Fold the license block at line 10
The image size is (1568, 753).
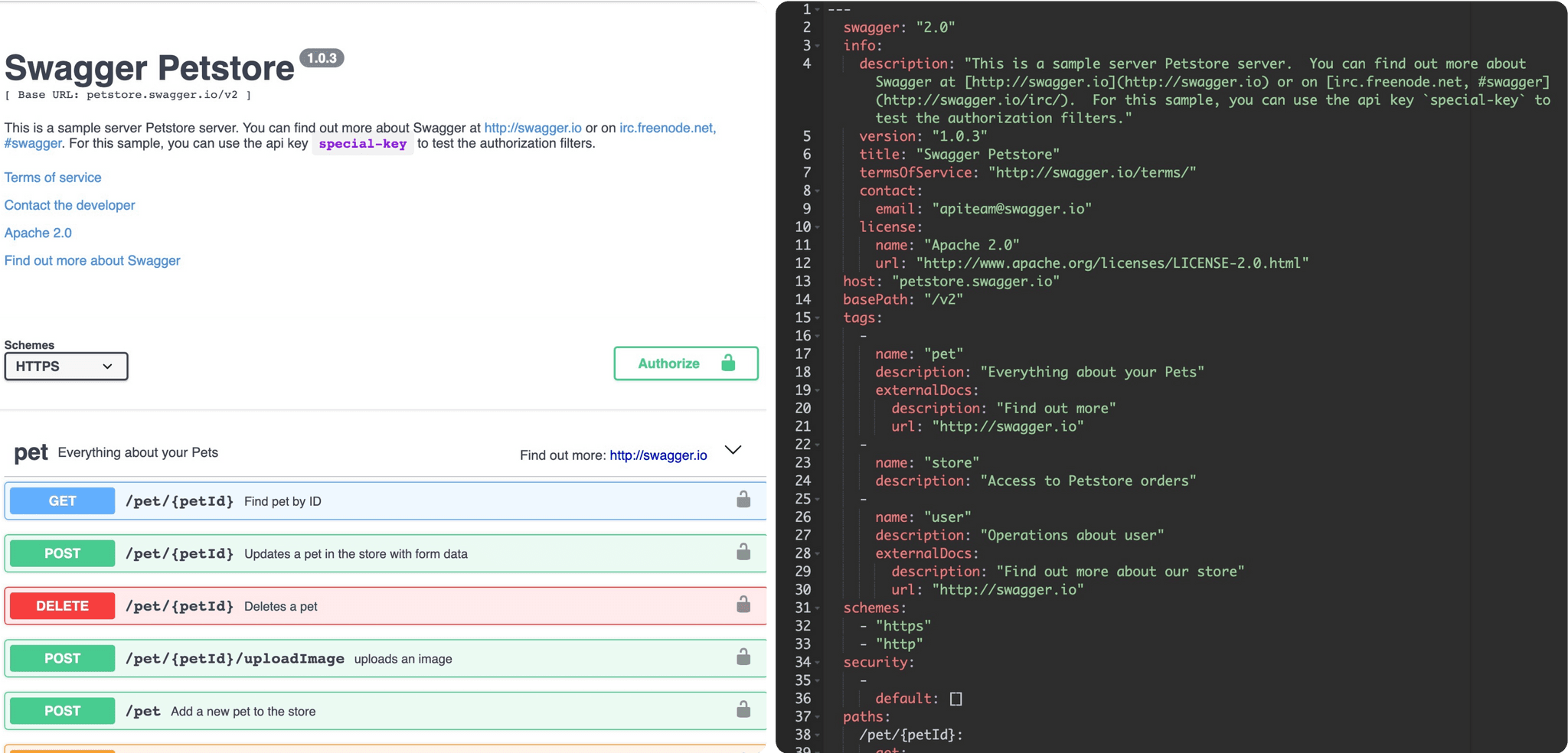pos(818,227)
